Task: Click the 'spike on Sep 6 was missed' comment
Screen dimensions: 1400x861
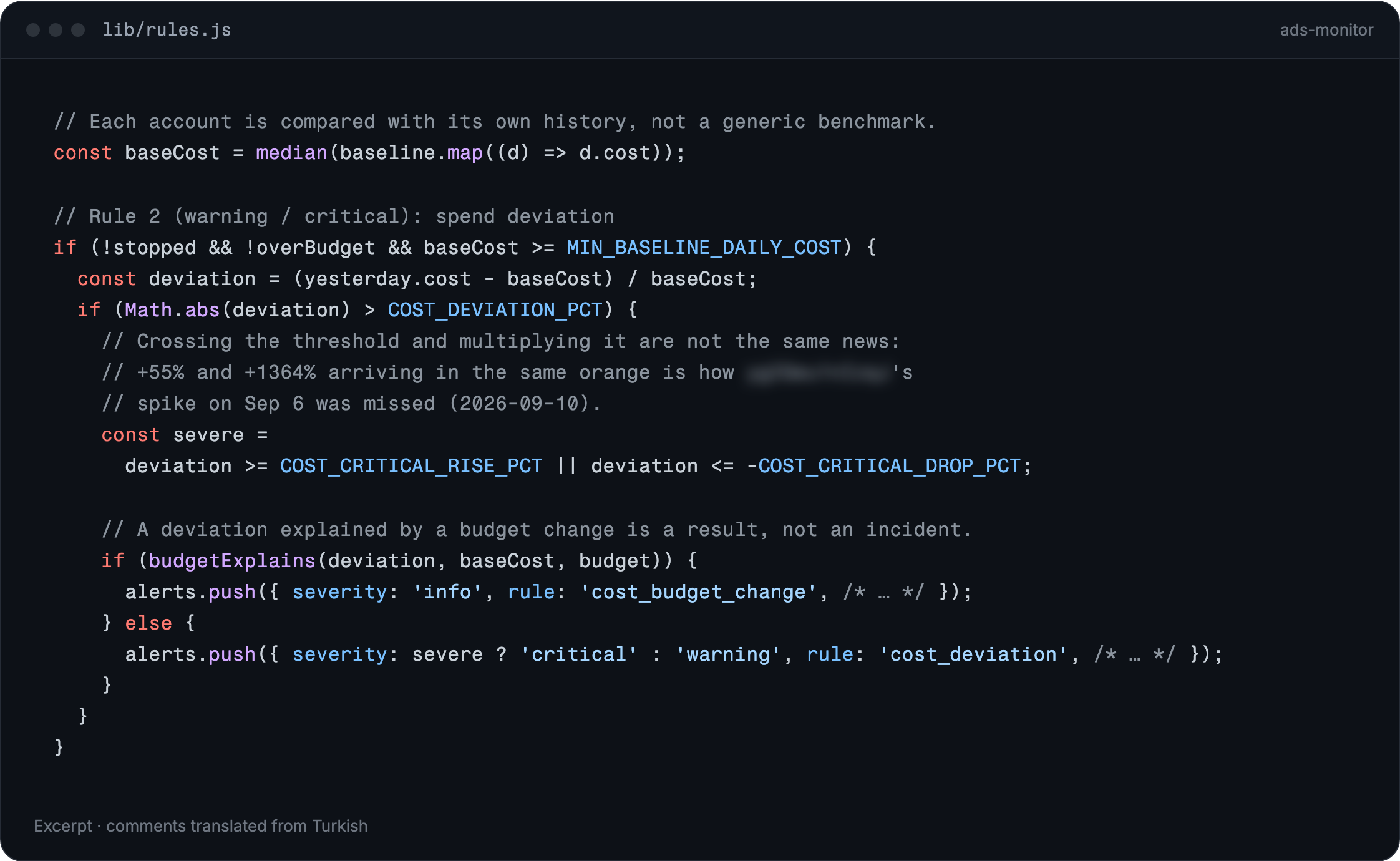Action: coord(351,404)
